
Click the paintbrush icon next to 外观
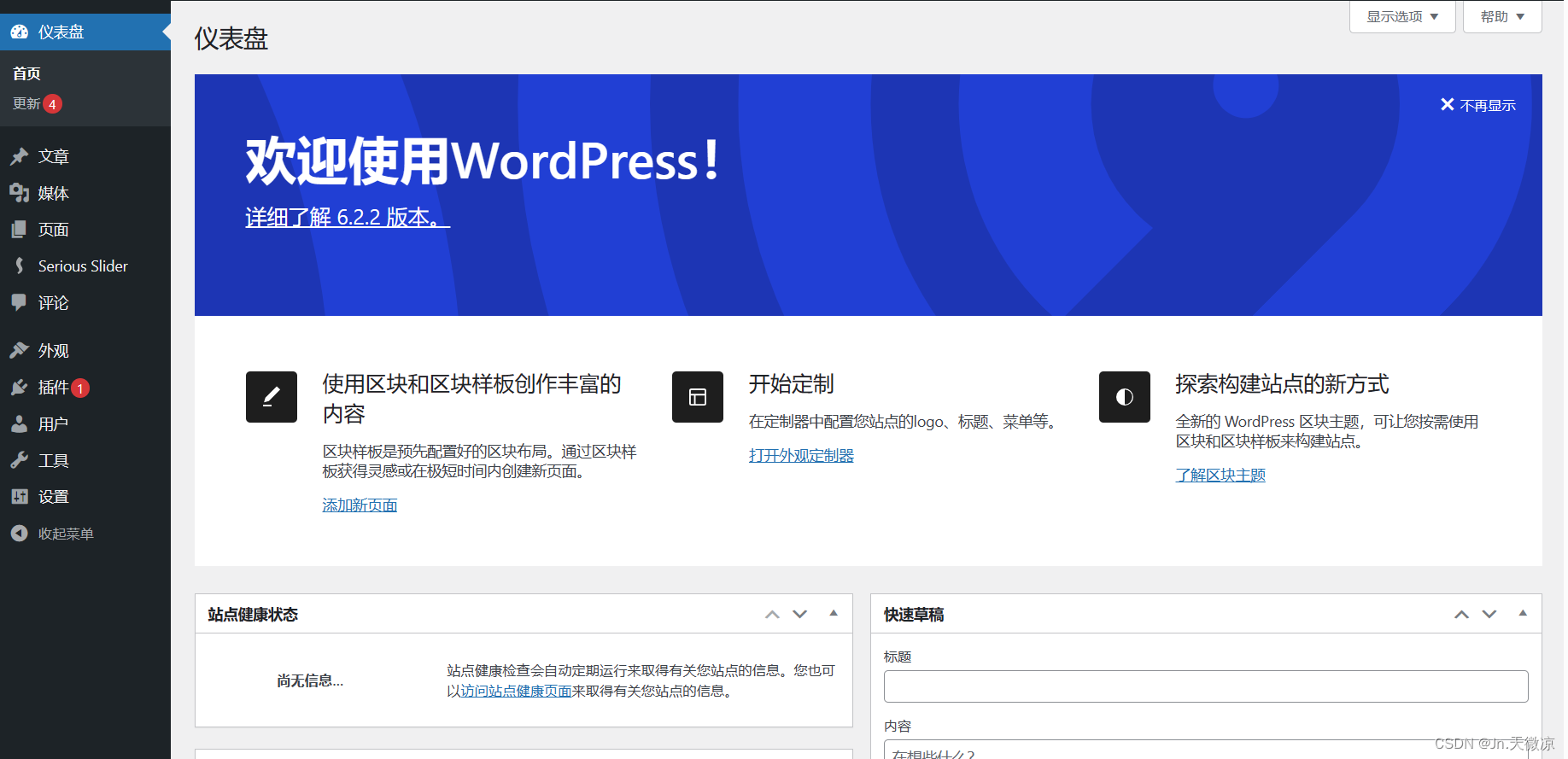[20, 350]
